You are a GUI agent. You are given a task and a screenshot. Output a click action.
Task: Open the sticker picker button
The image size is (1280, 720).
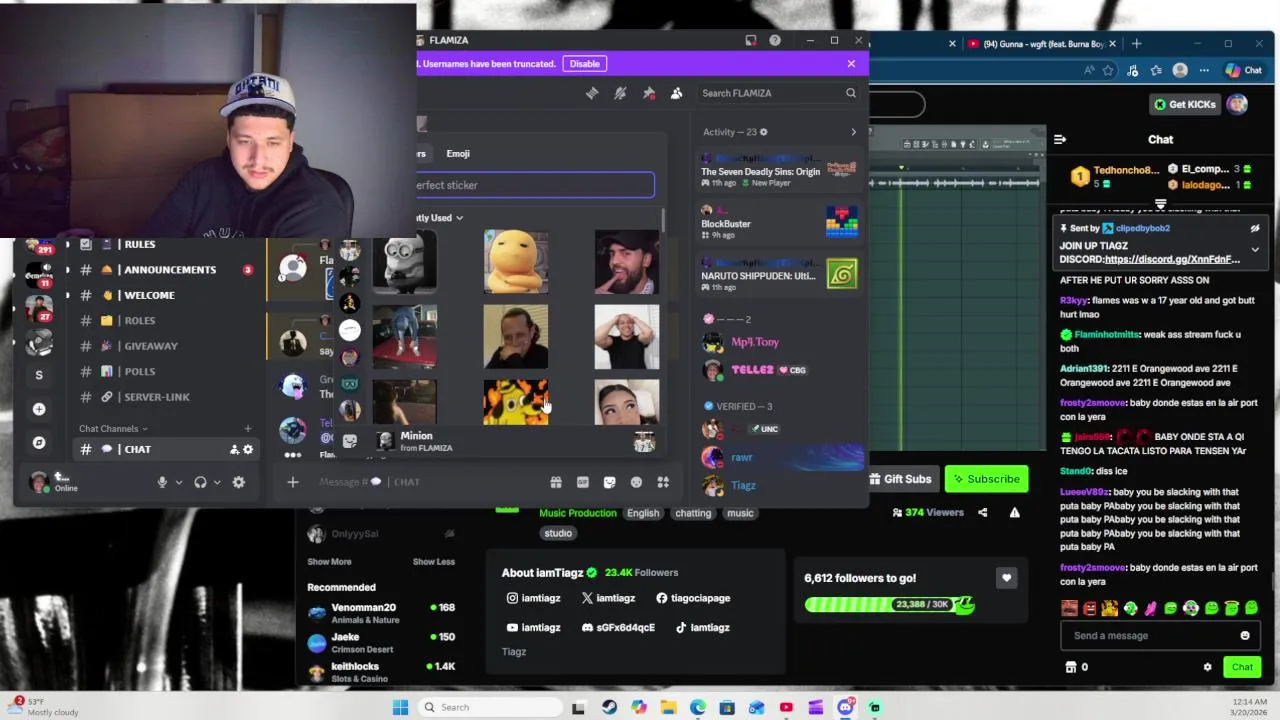point(609,482)
